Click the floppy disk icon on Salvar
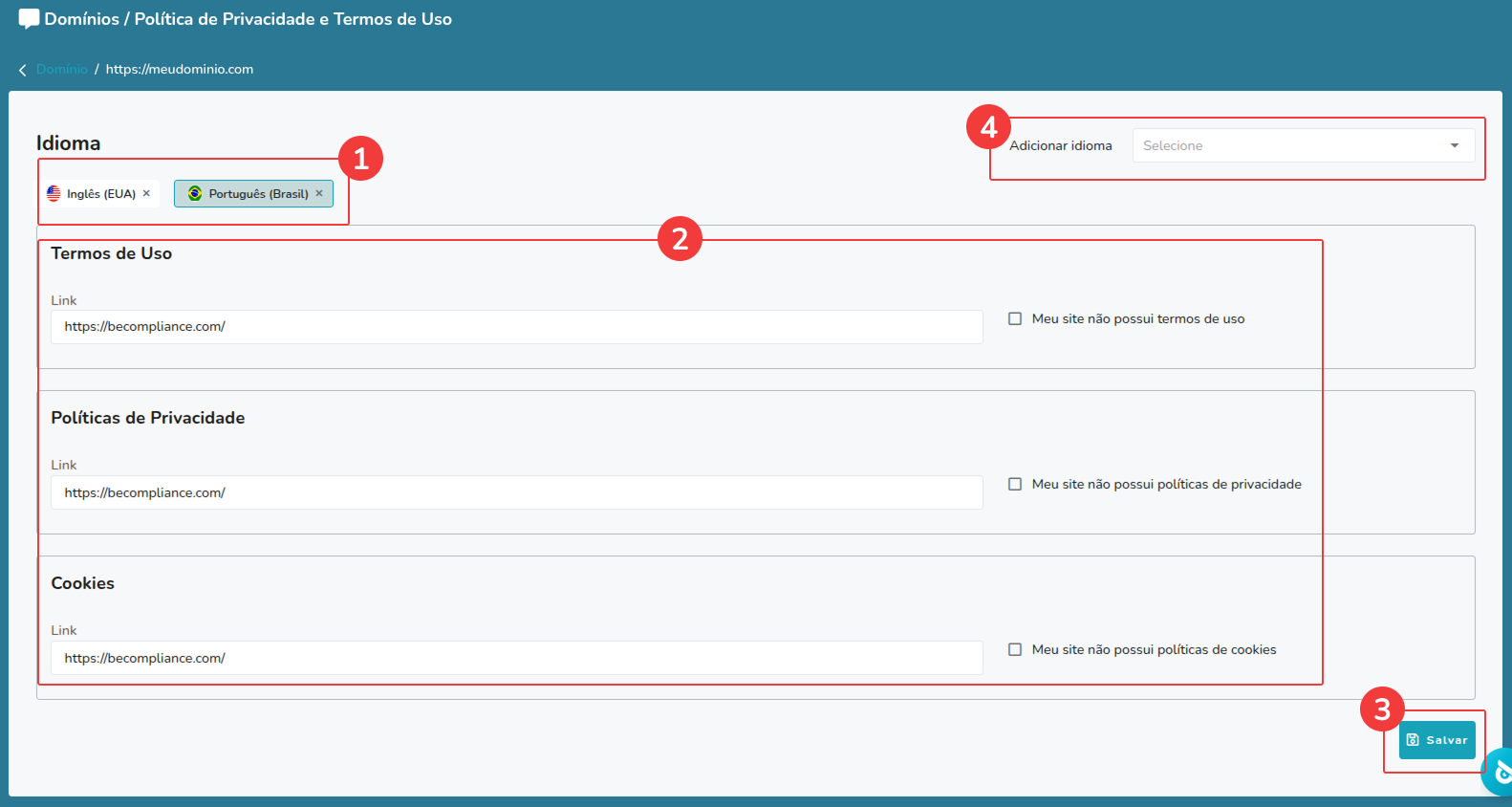The width and height of the screenshot is (1512, 807). click(1413, 740)
